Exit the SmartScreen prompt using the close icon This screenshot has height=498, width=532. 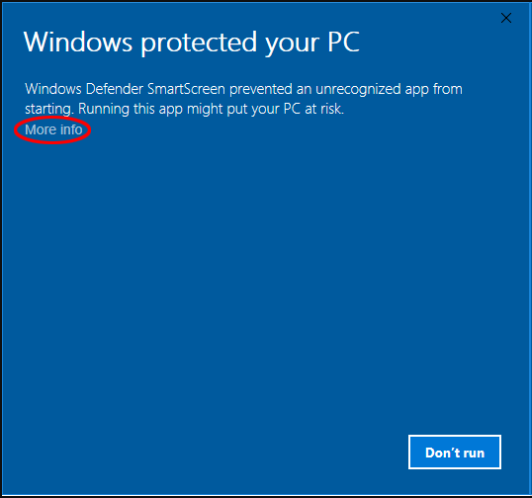click(506, 18)
